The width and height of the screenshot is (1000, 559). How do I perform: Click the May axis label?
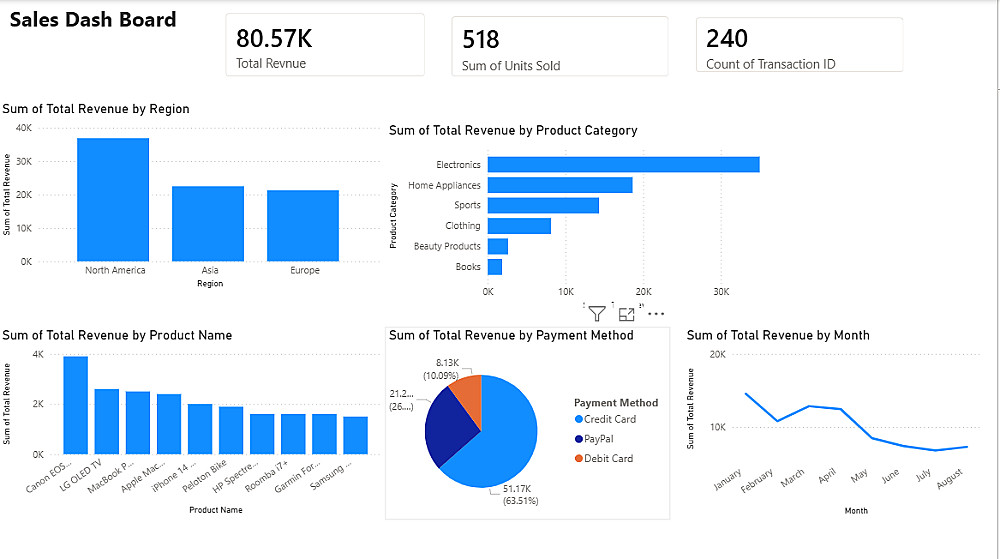coord(859,476)
